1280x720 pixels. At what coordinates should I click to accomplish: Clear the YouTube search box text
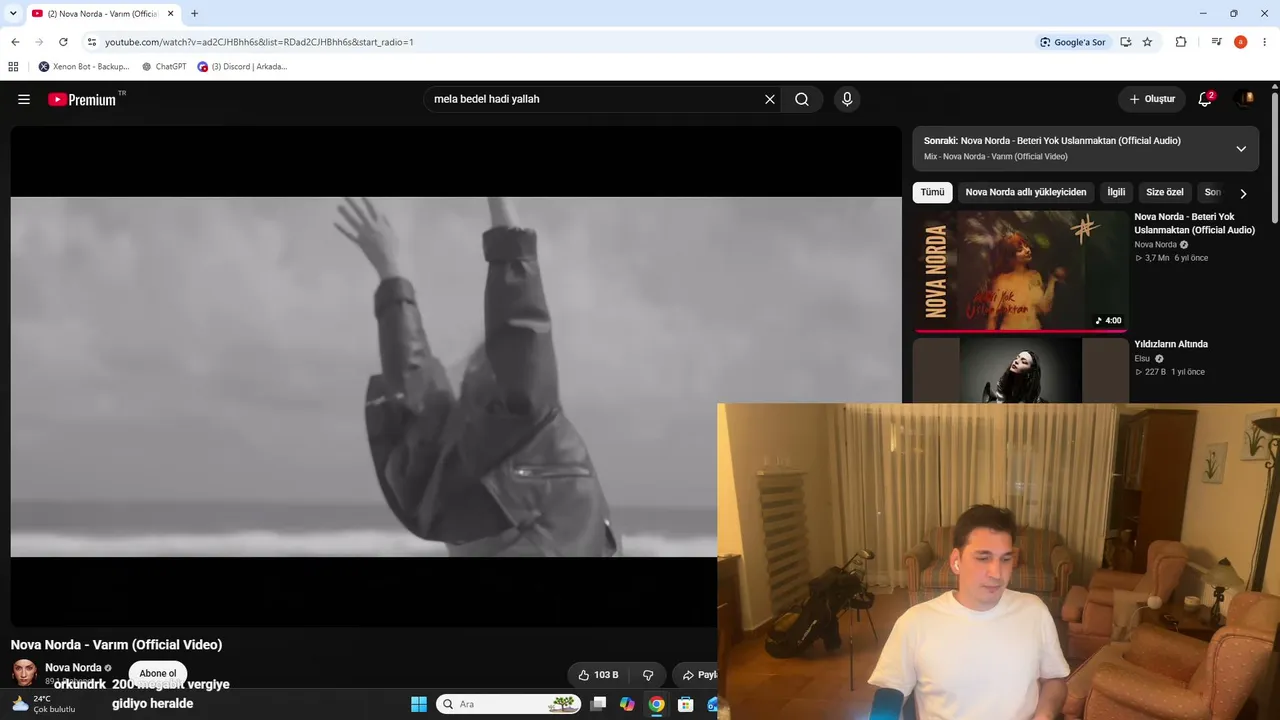click(x=770, y=99)
